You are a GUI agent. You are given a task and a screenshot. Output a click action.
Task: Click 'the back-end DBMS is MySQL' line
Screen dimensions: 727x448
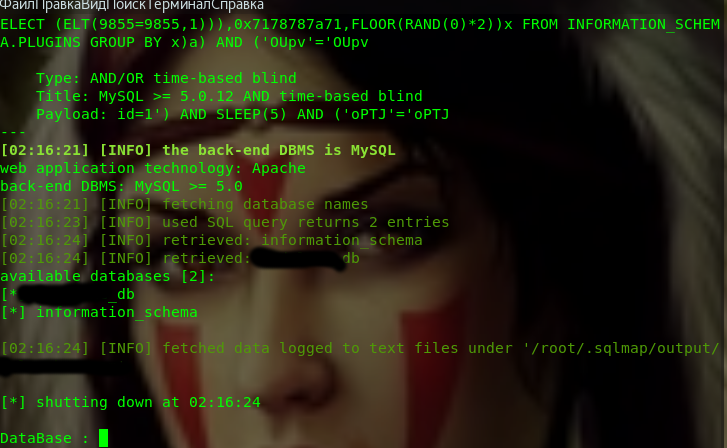[x=198, y=150]
